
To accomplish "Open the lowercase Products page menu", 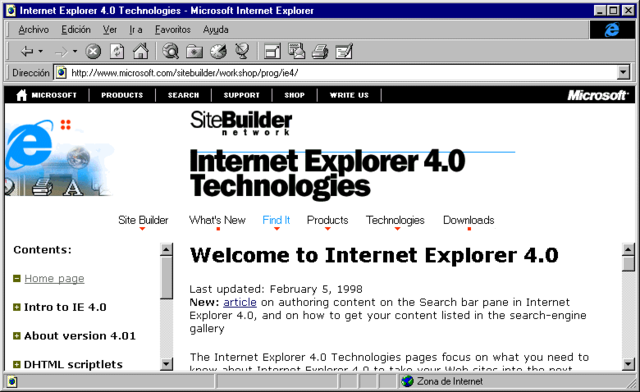I will [327, 220].
